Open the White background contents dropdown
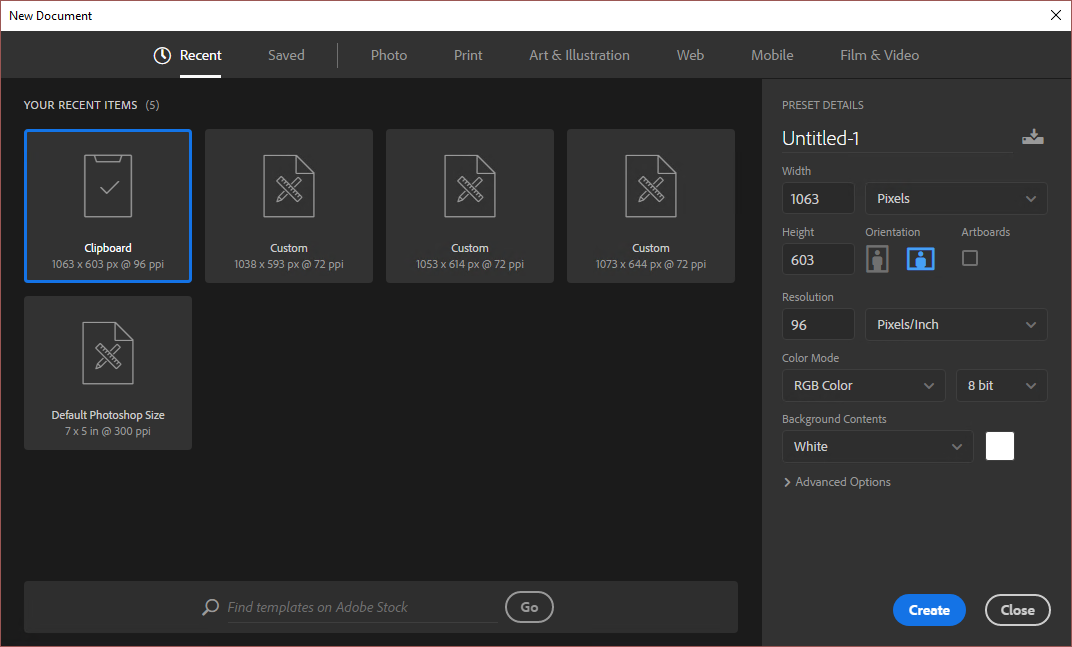 [x=878, y=447]
